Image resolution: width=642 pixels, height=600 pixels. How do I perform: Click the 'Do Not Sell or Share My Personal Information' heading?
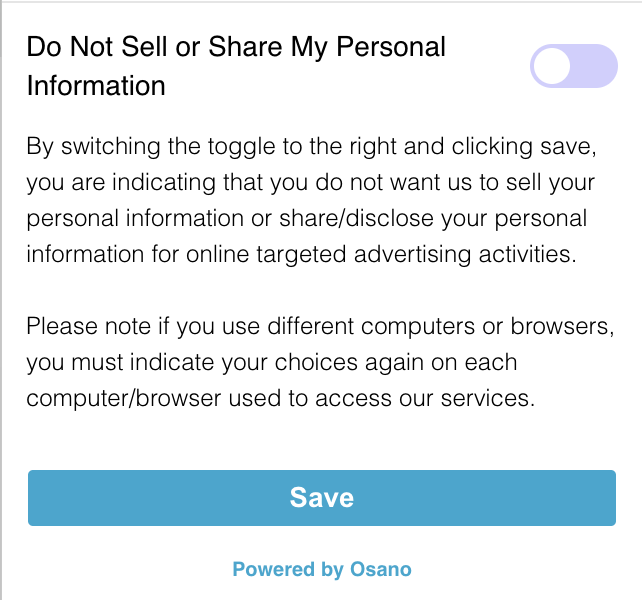[x=236, y=66]
